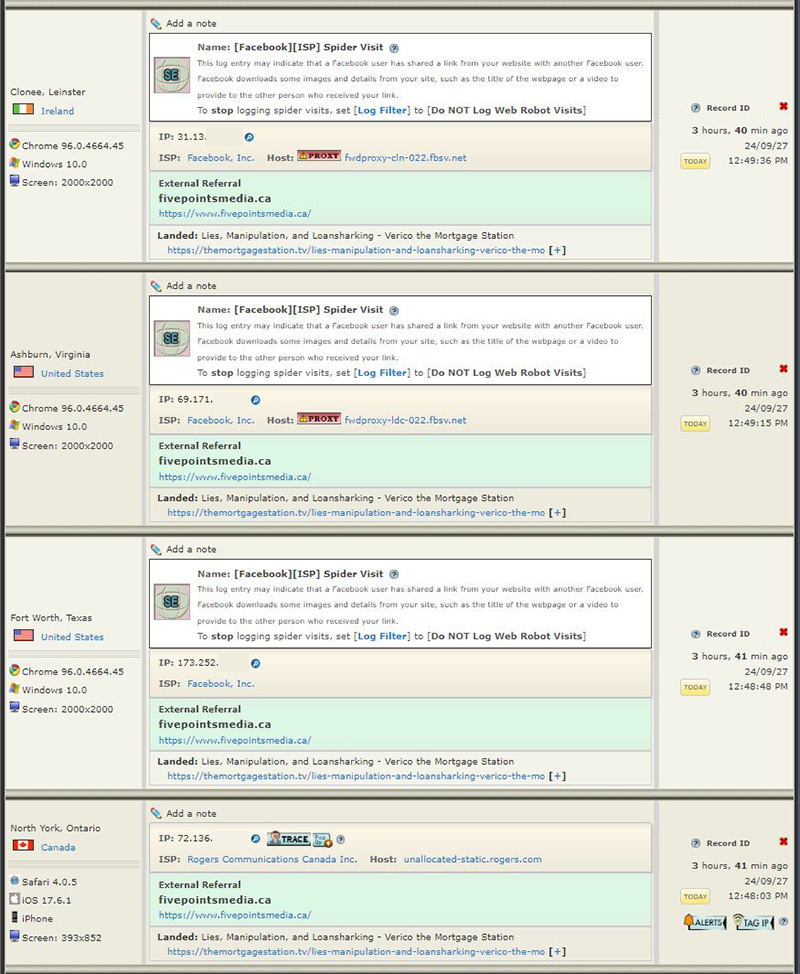Expand the landed URL in the Fort Worth entry
Image resolution: width=800 pixels, height=974 pixels.
557,776
